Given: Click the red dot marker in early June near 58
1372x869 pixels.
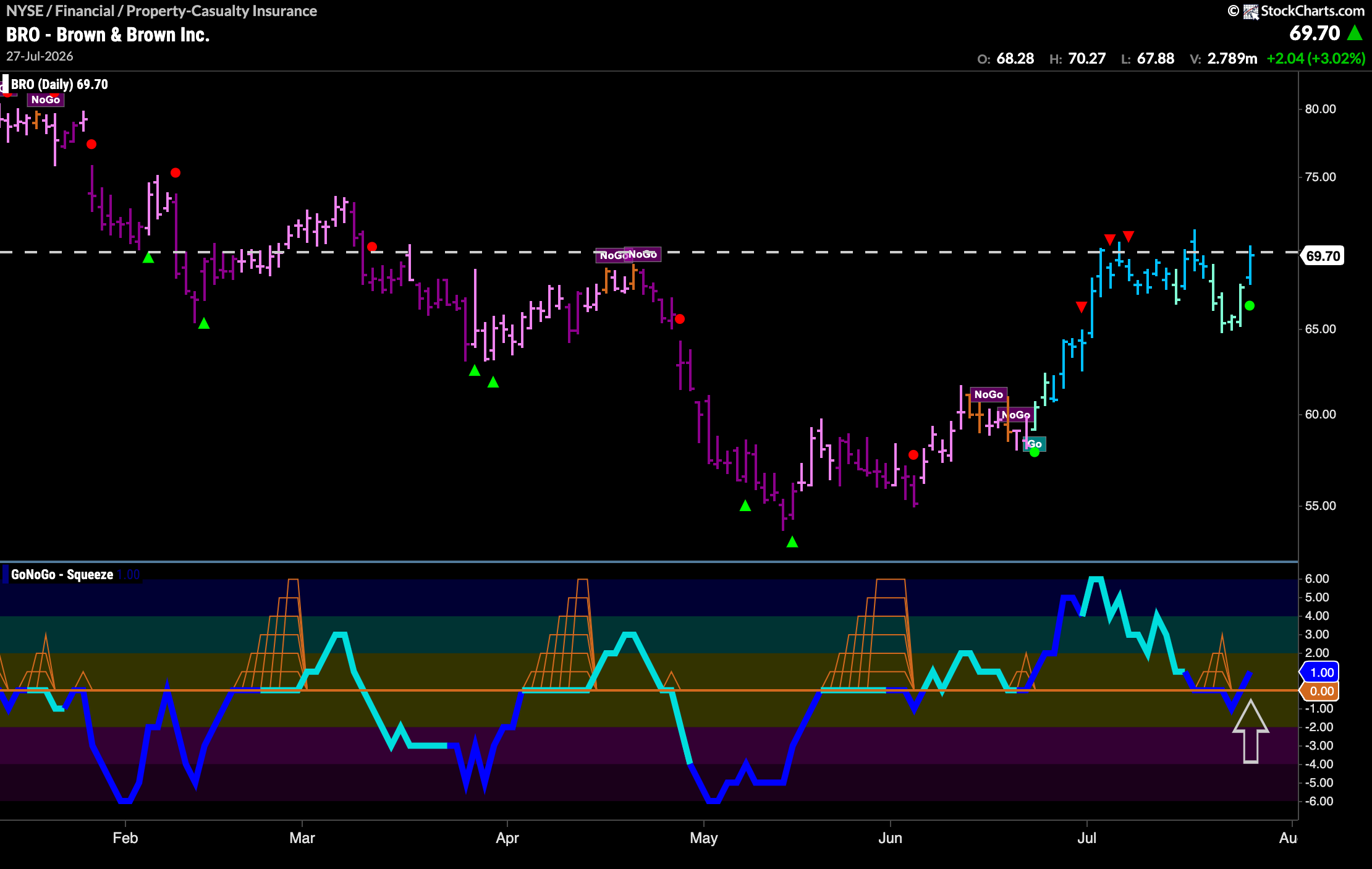Looking at the screenshot, I should pyautogui.click(x=913, y=455).
